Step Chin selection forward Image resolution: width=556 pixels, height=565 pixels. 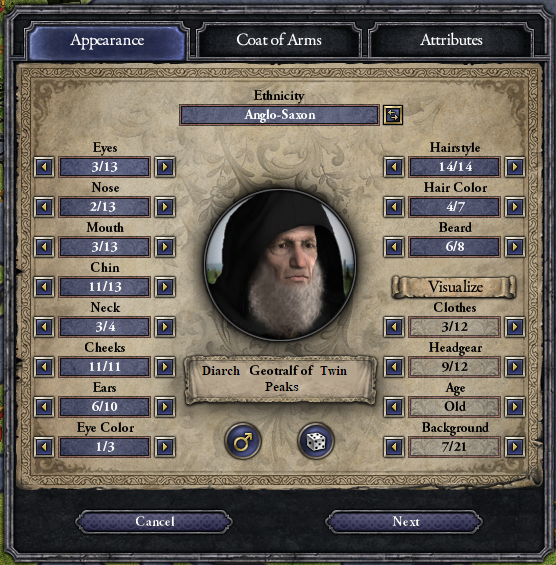[165, 287]
